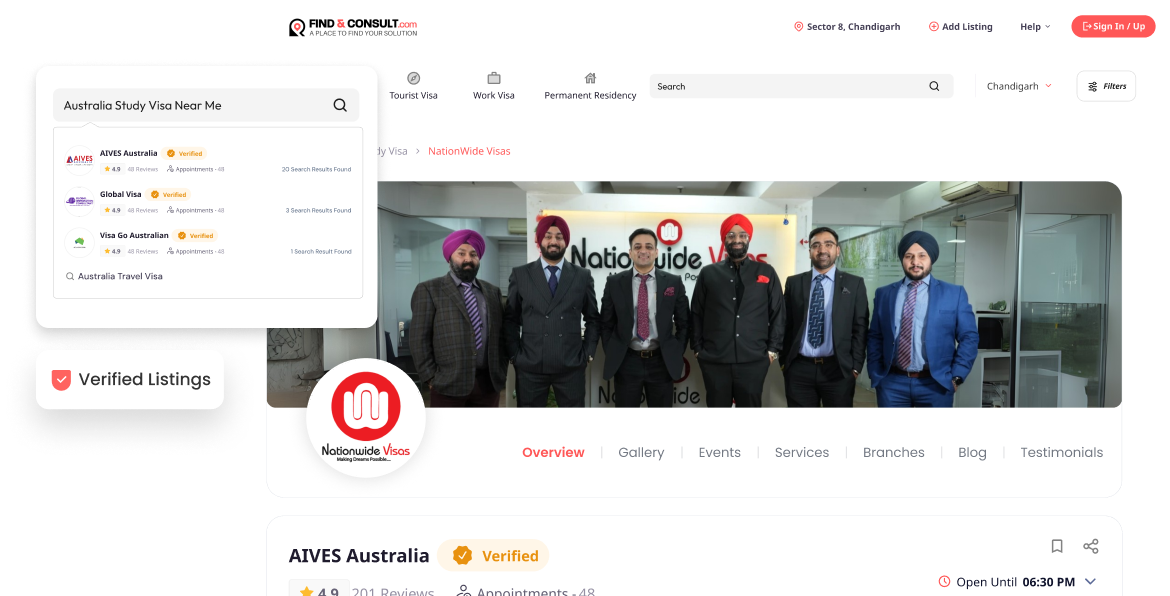Click the Sector 8, Chandigarh location

pyautogui.click(x=847, y=27)
